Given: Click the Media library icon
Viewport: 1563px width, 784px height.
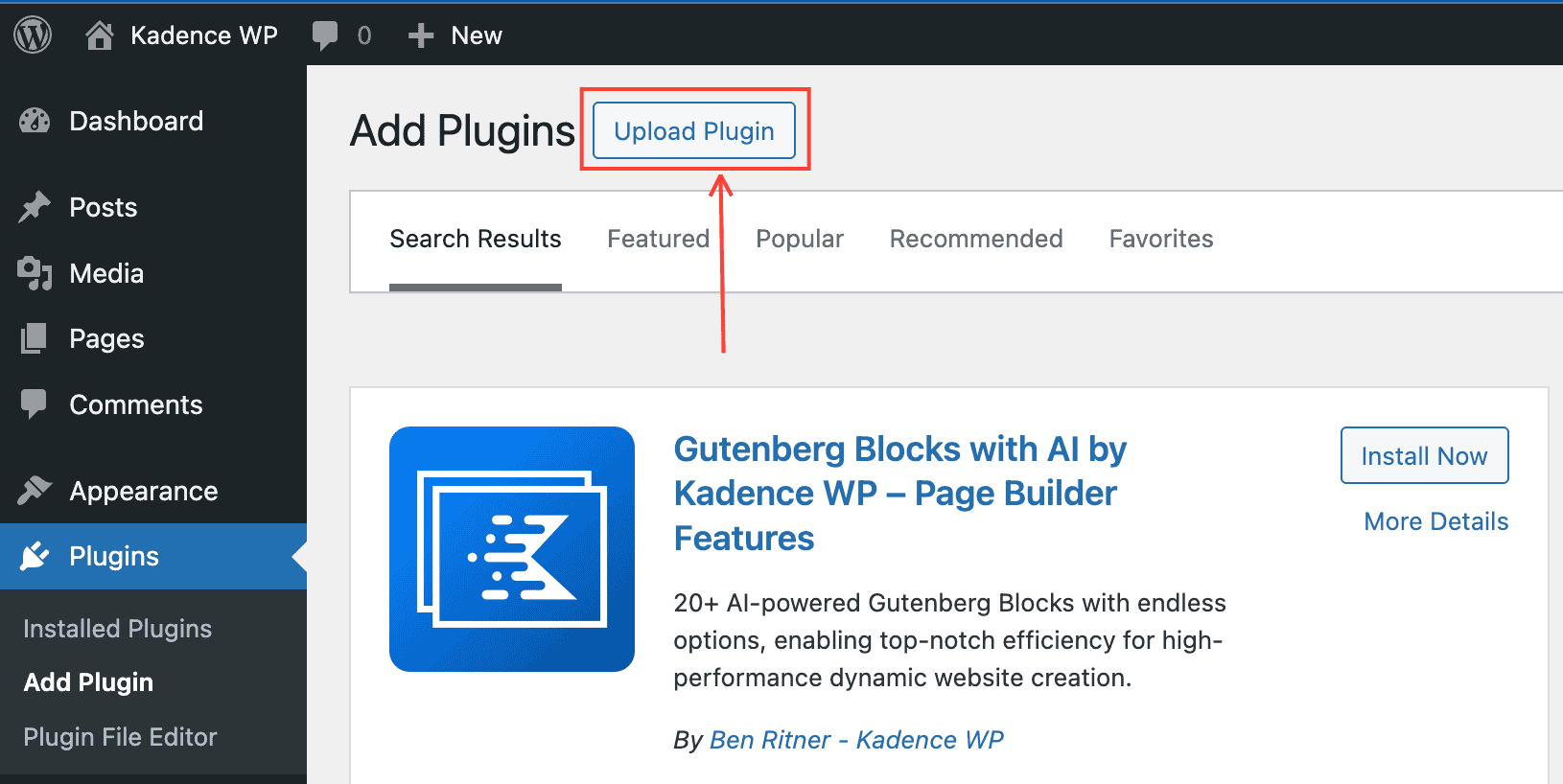Looking at the screenshot, I should 35,273.
